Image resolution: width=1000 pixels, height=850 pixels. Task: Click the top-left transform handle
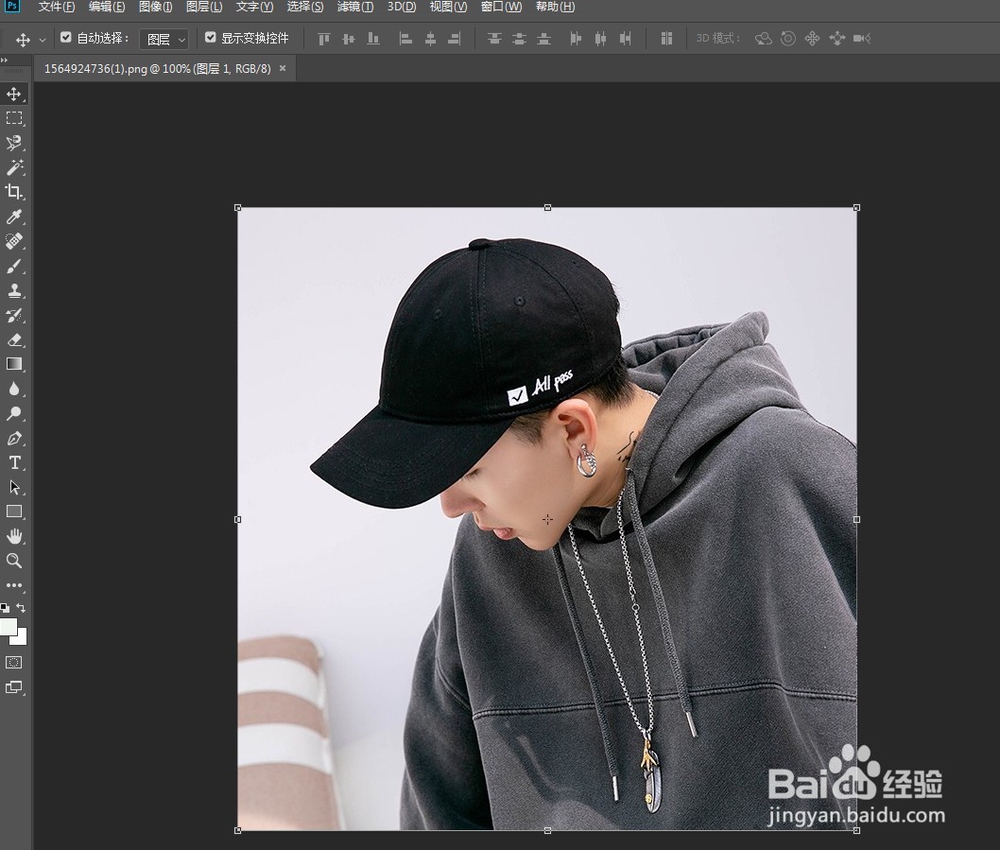point(238,208)
